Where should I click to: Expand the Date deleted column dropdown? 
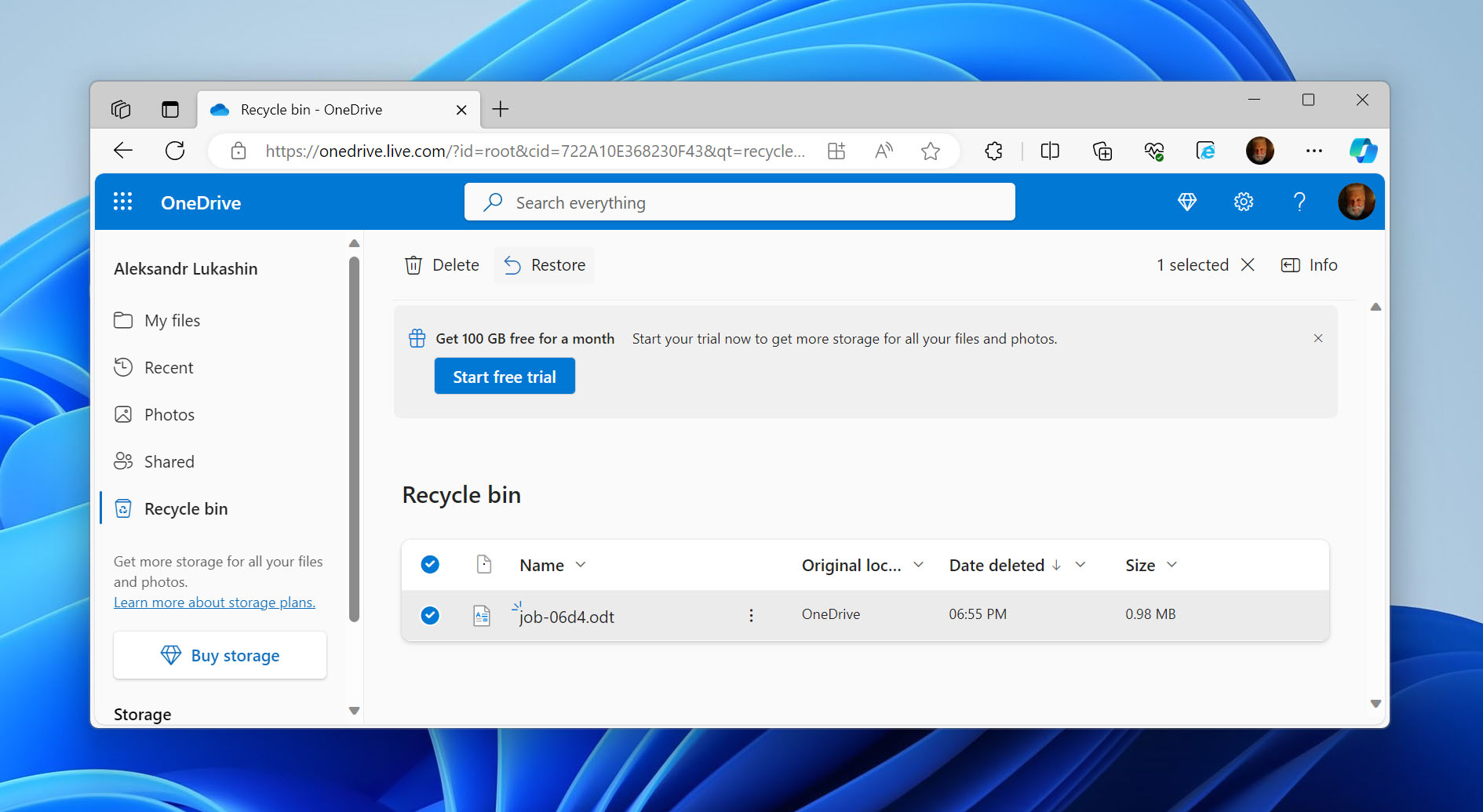[x=1080, y=565]
